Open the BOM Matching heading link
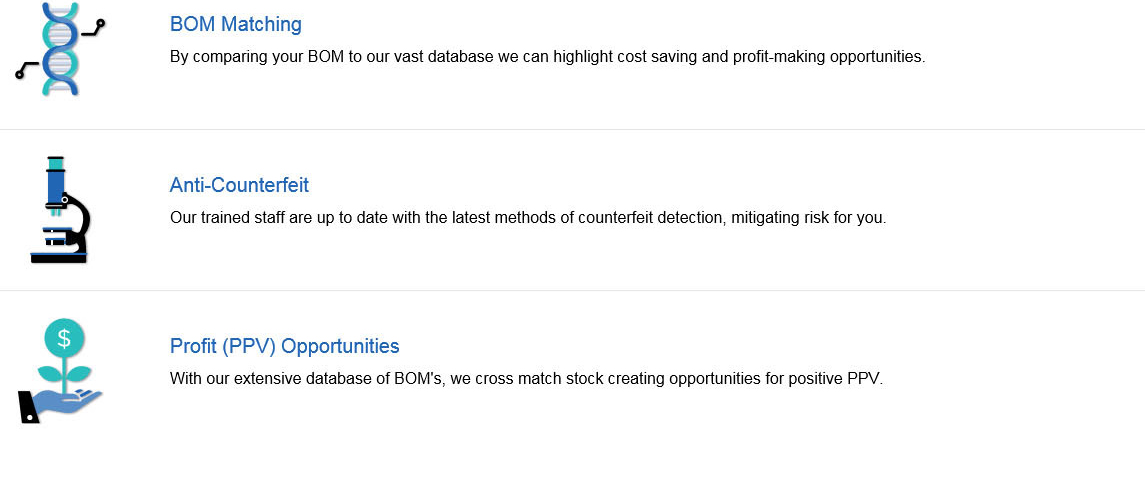This screenshot has width=1145, height=481. click(236, 24)
